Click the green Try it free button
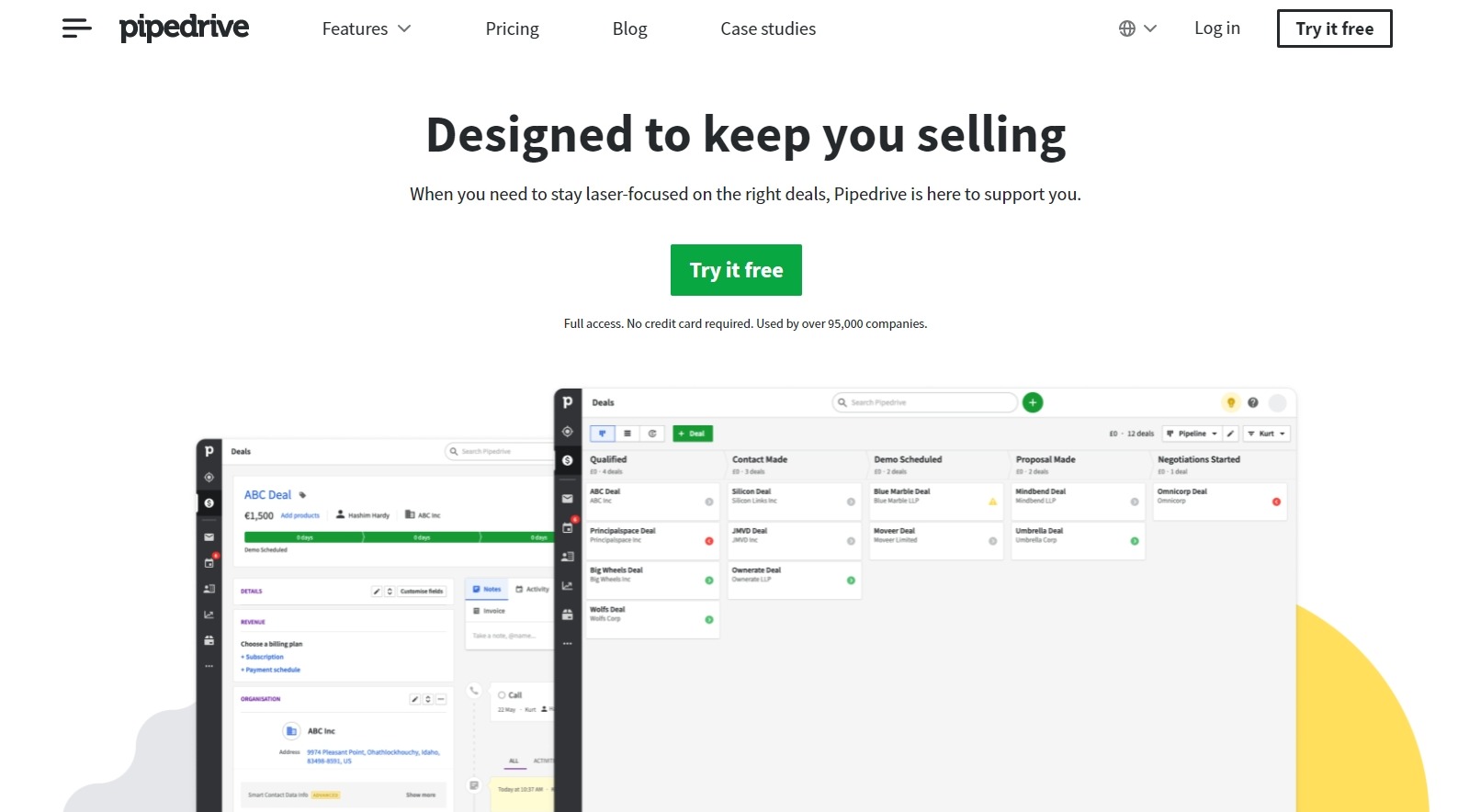Viewport: 1458px width, 812px height. (736, 270)
